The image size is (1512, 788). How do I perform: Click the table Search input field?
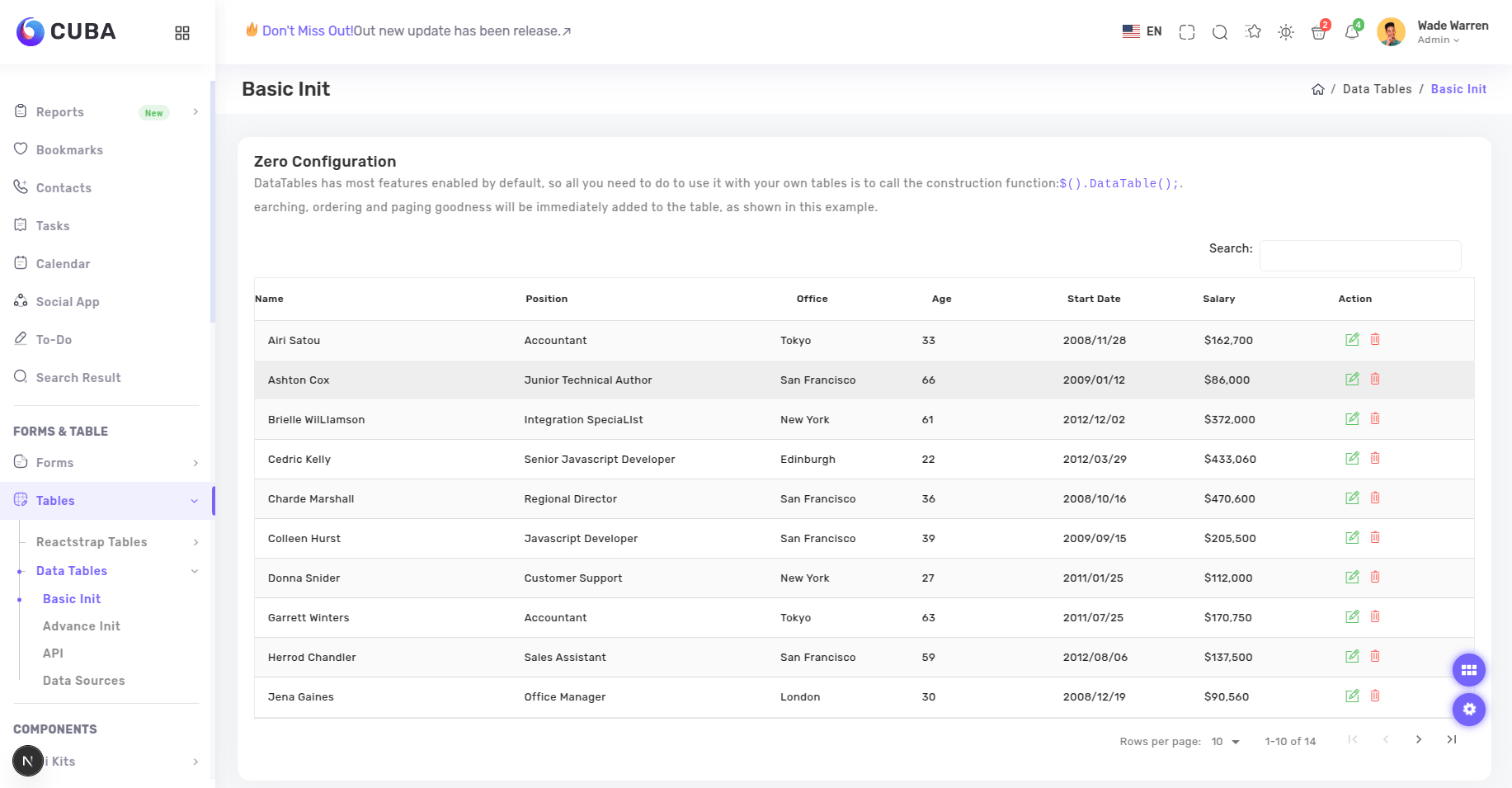click(x=1359, y=256)
